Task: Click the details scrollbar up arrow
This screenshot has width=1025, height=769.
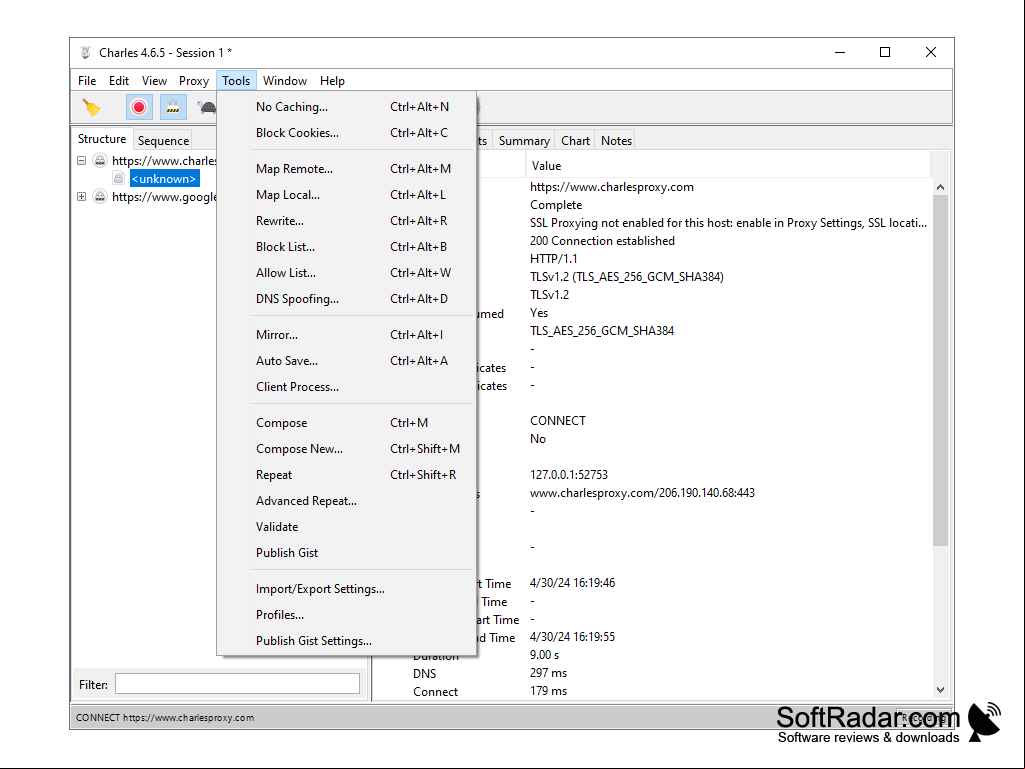Action: (x=940, y=187)
